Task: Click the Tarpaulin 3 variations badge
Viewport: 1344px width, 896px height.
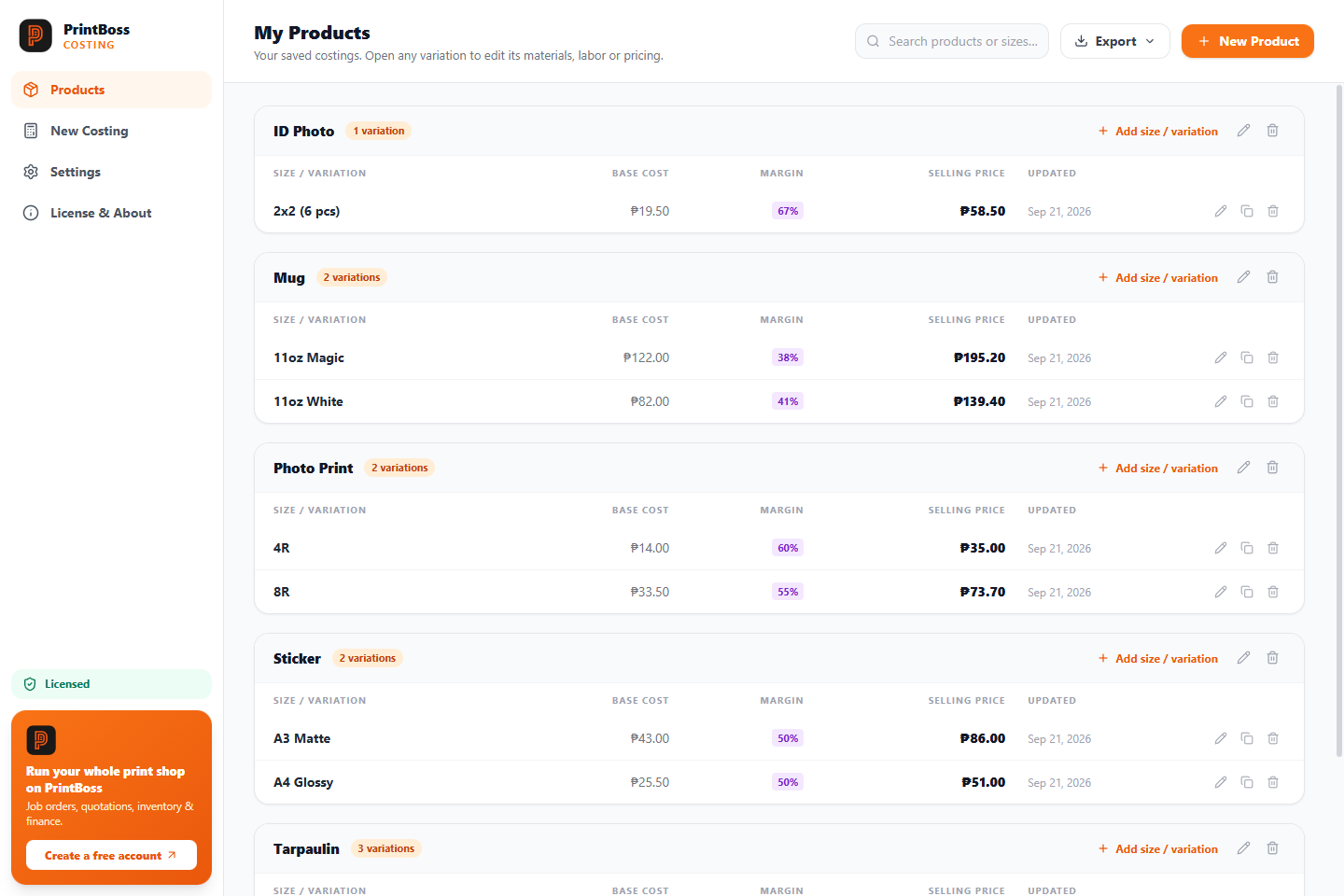Action: point(386,848)
